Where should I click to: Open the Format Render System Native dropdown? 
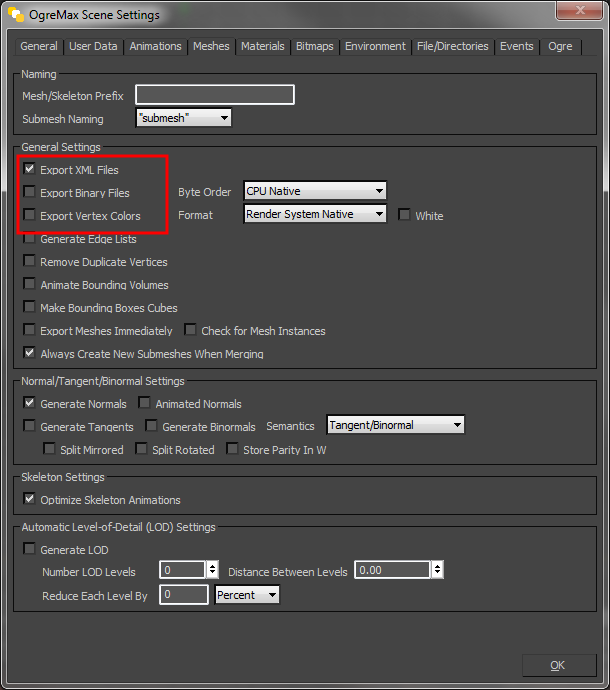pos(315,214)
